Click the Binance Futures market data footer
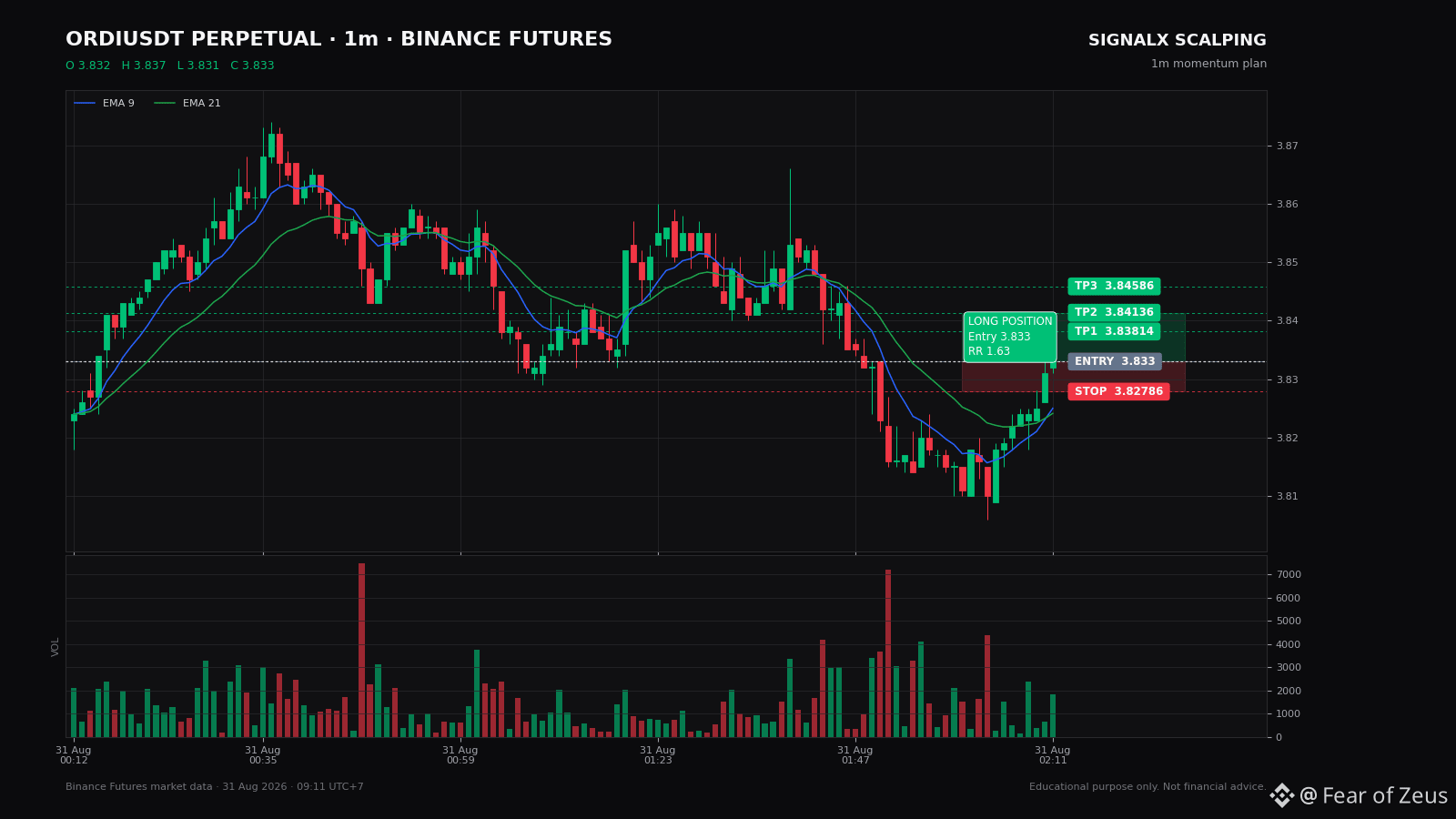Viewport: 1456px width, 819px height. (x=215, y=787)
